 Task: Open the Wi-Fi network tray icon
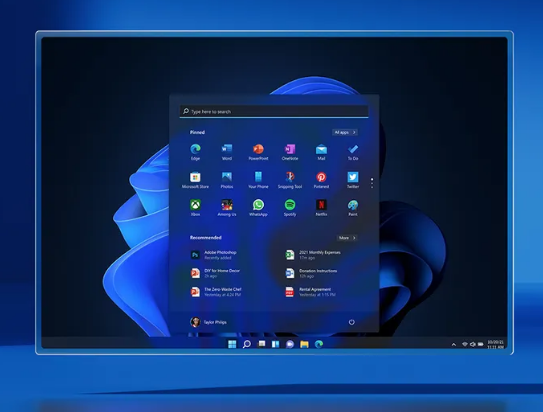(465, 344)
